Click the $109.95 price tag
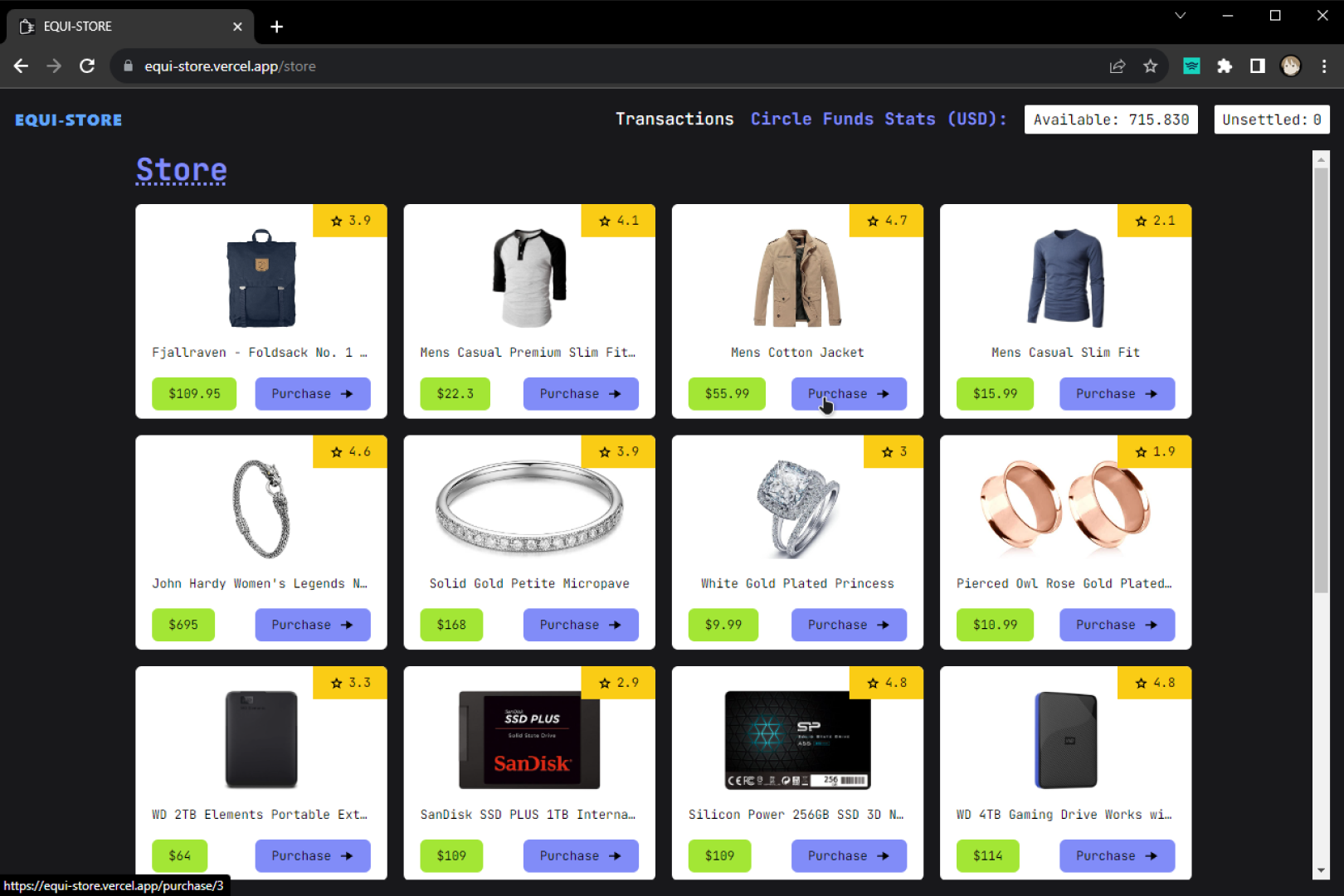Image resolution: width=1344 pixels, height=896 pixels. tap(194, 394)
